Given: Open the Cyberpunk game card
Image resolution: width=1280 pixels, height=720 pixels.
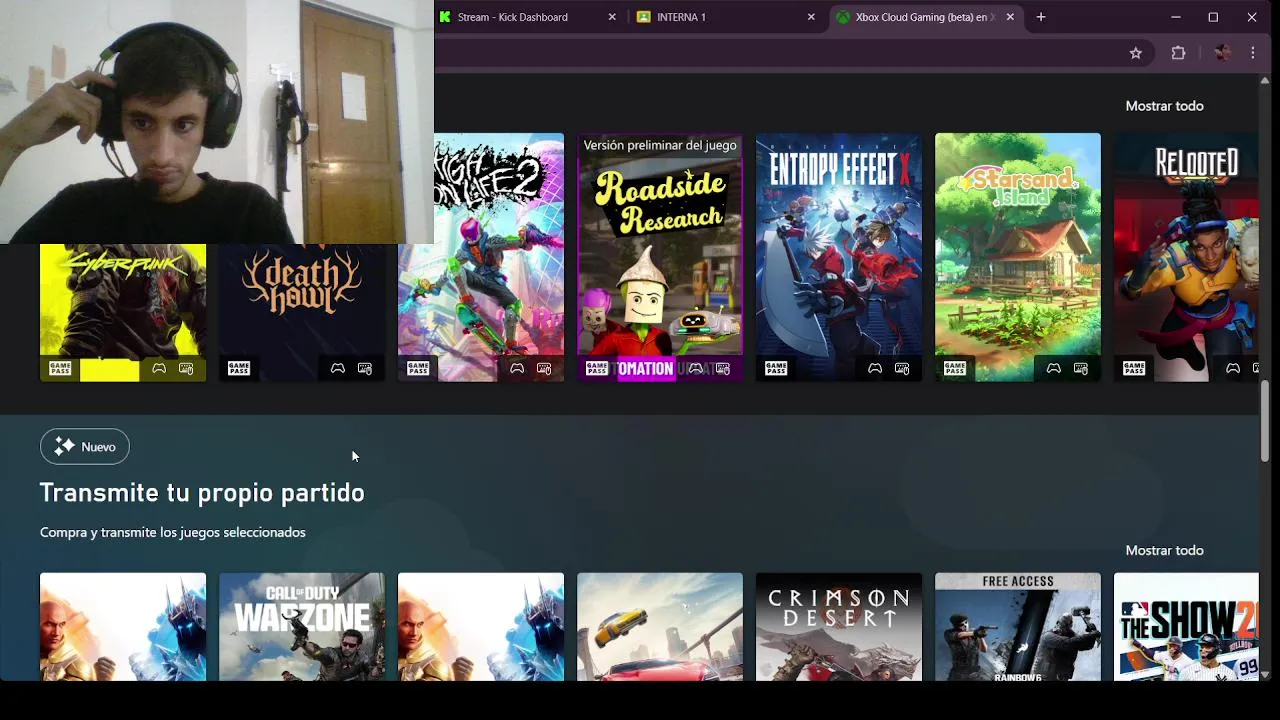Looking at the screenshot, I should click(123, 313).
